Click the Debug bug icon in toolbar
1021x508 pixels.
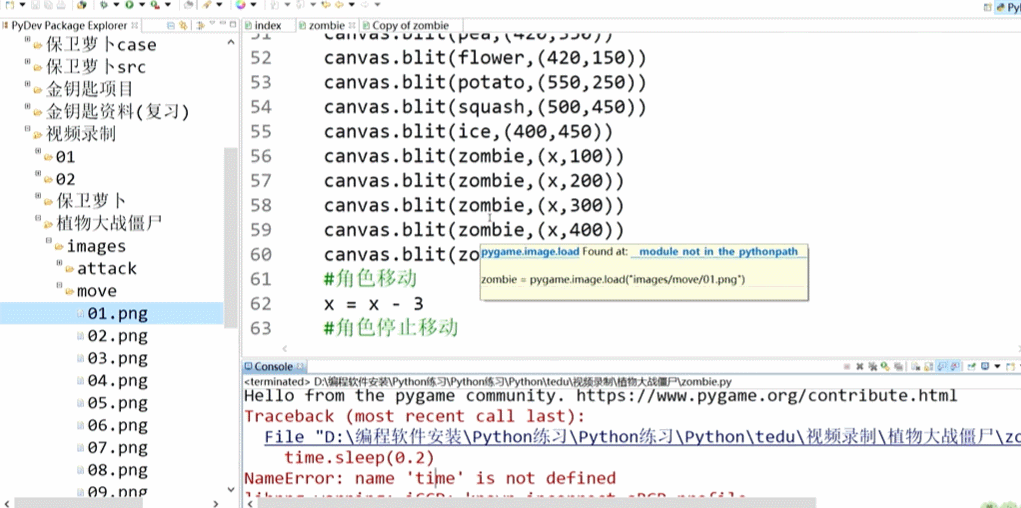104,5
